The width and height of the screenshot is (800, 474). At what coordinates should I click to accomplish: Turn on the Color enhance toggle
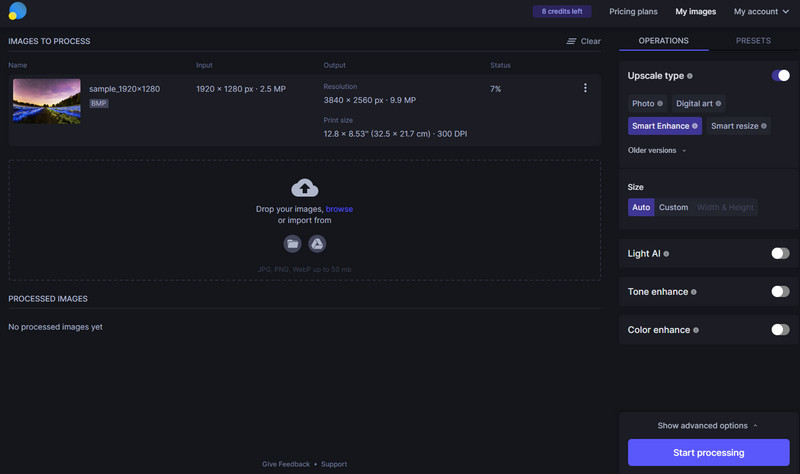tap(780, 330)
